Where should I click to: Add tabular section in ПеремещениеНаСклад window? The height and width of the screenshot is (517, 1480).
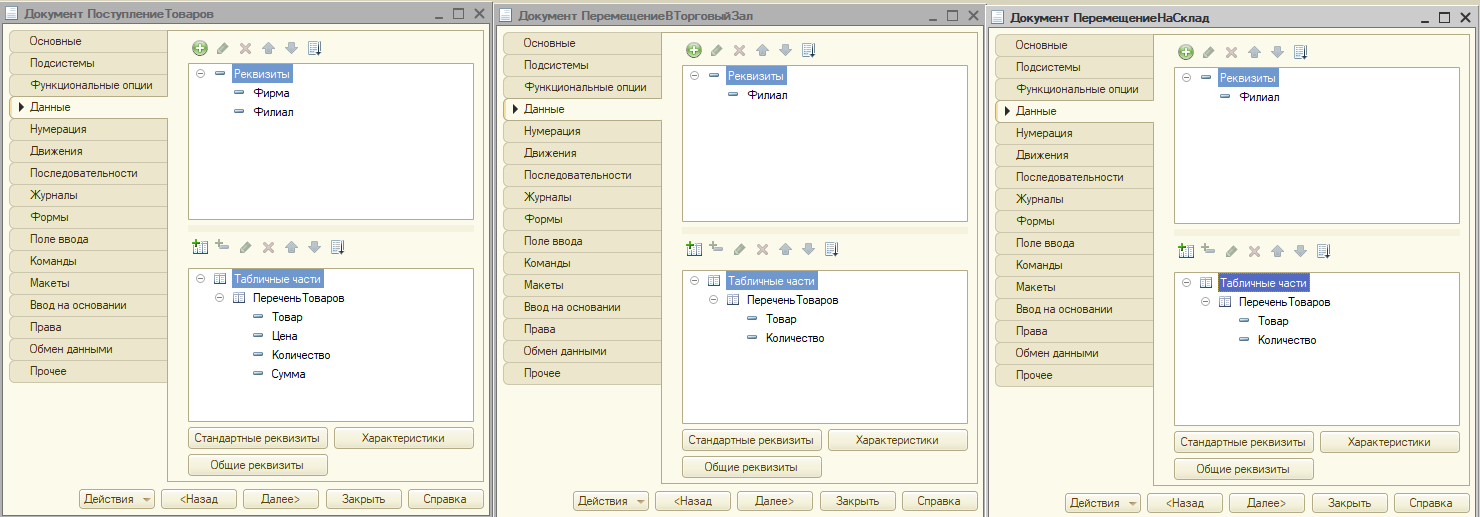(1185, 250)
